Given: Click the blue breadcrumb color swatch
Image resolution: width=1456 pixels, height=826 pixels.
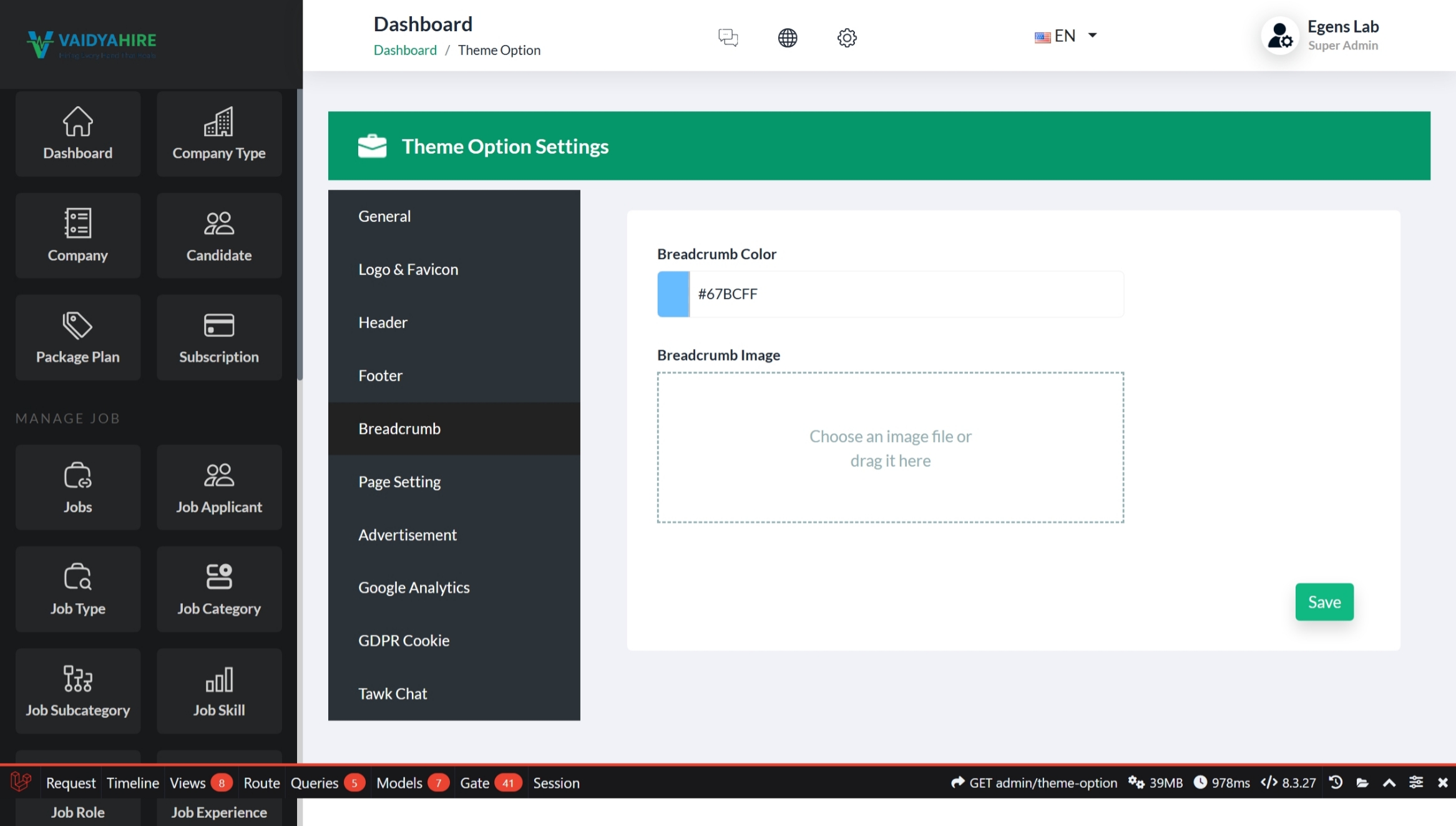Looking at the screenshot, I should [673, 294].
